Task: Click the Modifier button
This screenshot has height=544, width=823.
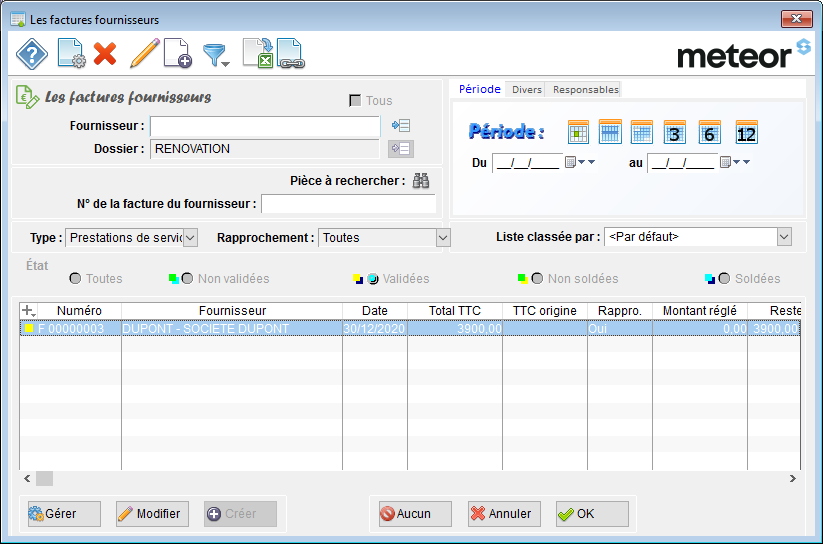Action: pos(152,514)
